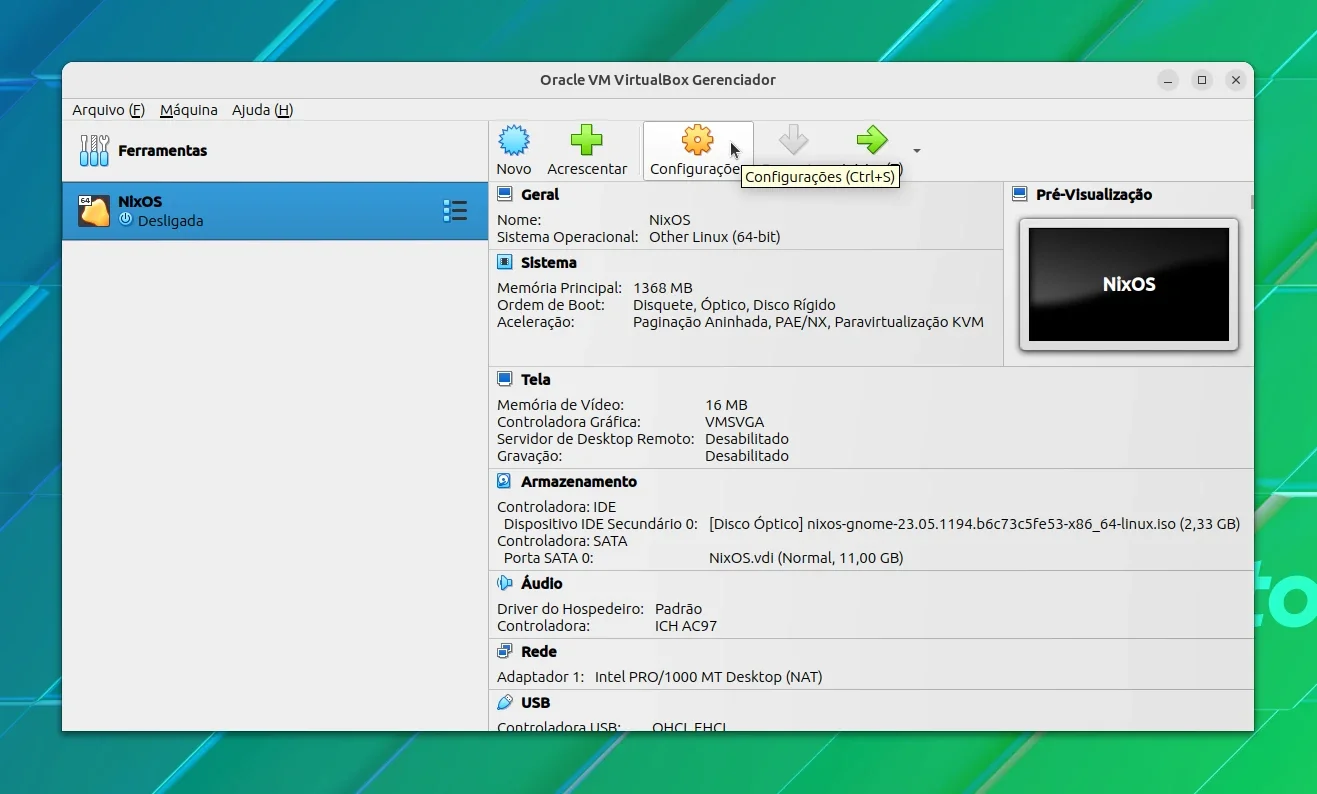Open the Máquina menu

click(x=189, y=110)
